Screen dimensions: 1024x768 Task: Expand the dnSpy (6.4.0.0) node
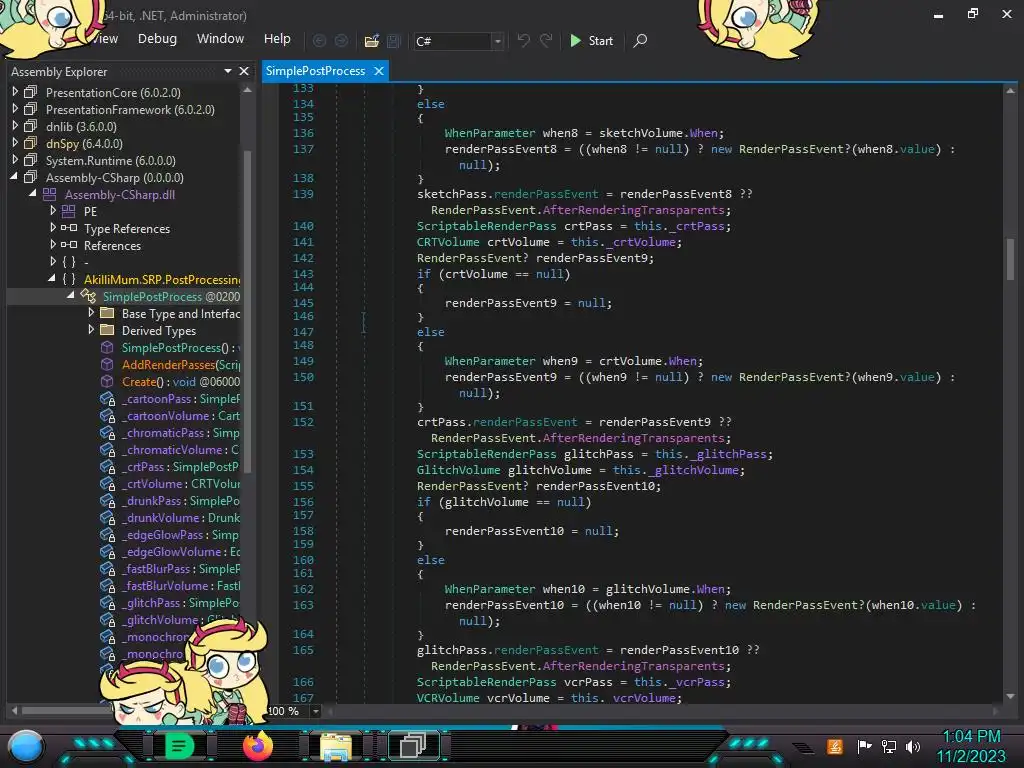(x=15, y=143)
